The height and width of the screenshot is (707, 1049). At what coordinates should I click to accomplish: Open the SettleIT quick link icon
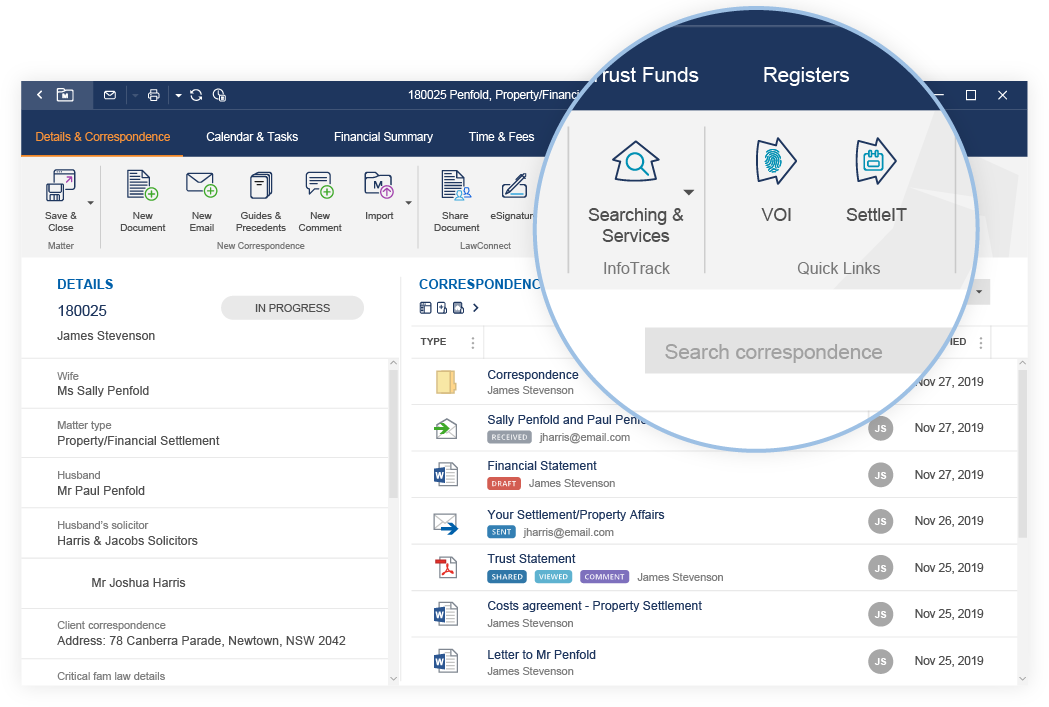click(875, 161)
